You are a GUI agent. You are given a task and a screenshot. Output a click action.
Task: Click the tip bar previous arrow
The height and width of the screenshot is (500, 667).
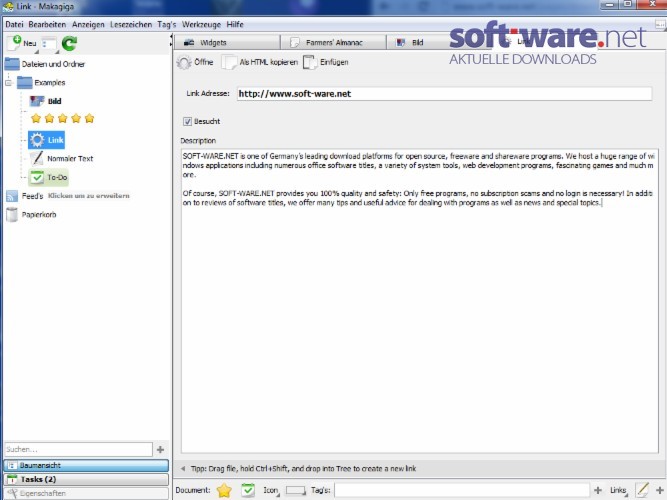coord(183,469)
